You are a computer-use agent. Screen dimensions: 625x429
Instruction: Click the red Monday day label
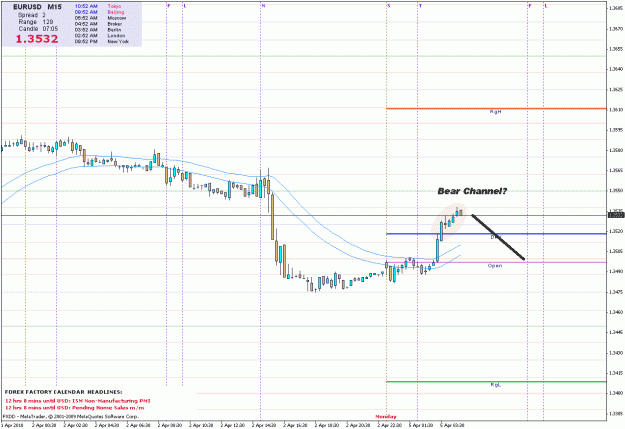[386, 417]
